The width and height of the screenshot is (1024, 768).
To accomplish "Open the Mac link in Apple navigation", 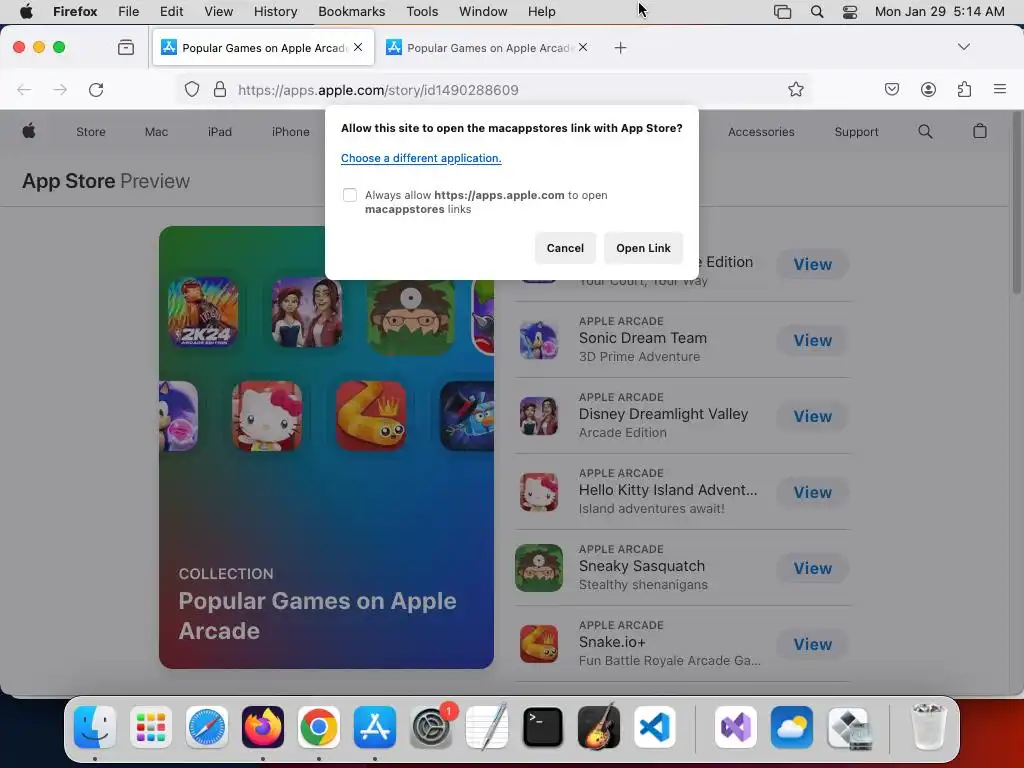I will point(156,132).
